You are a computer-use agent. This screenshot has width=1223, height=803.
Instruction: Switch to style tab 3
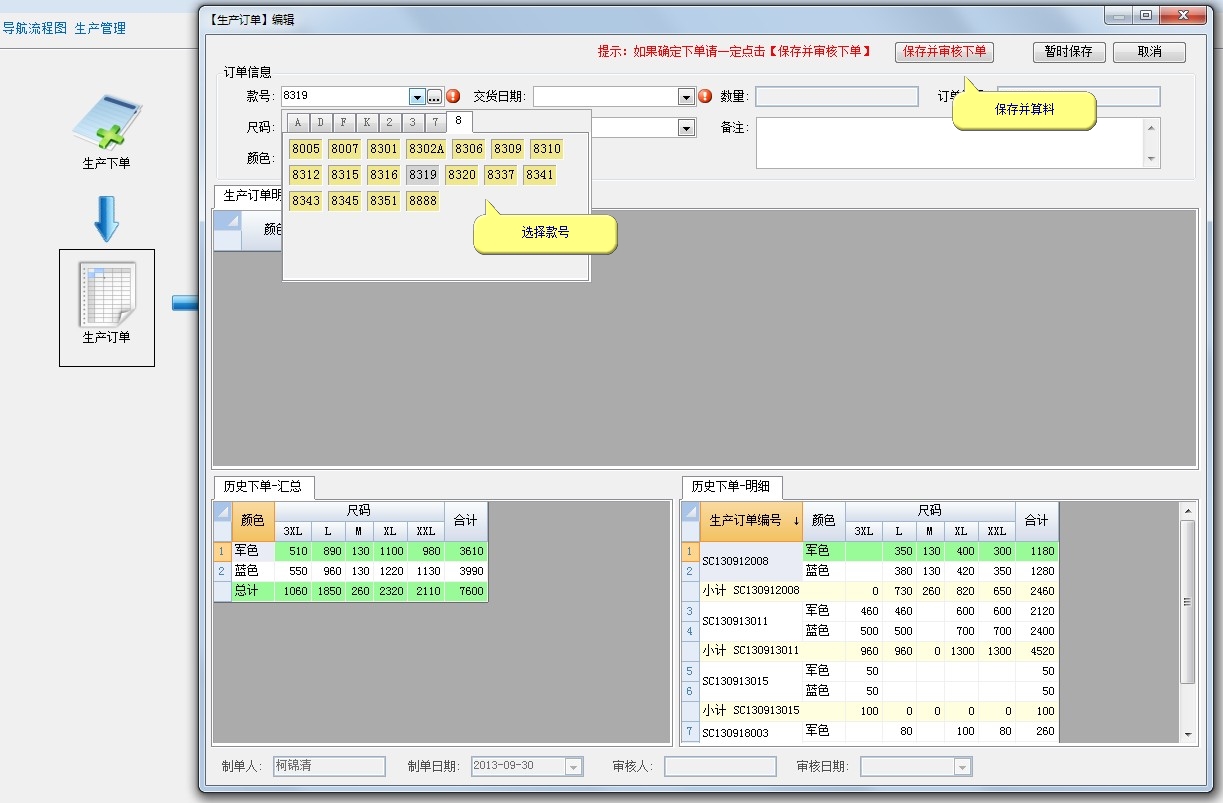(412, 122)
